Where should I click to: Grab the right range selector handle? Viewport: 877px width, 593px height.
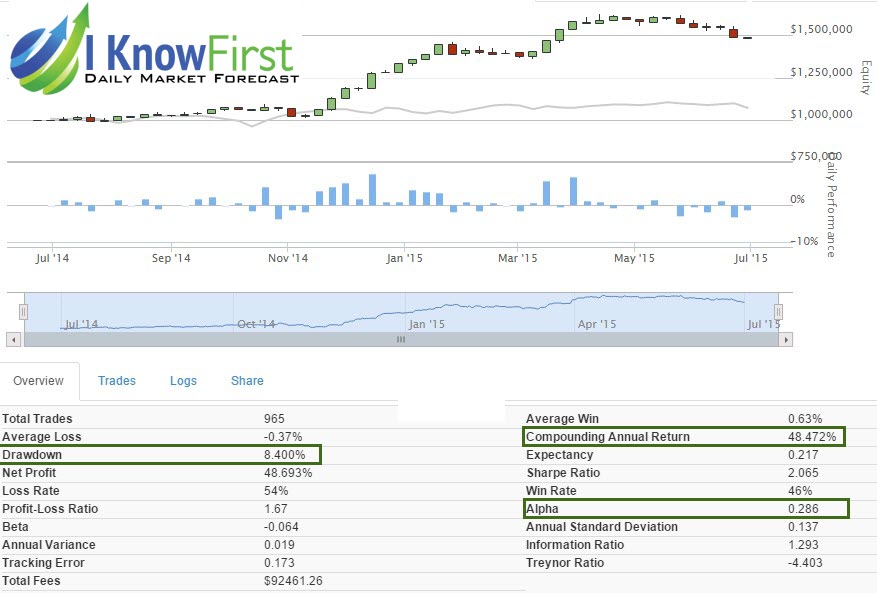(x=778, y=312)
